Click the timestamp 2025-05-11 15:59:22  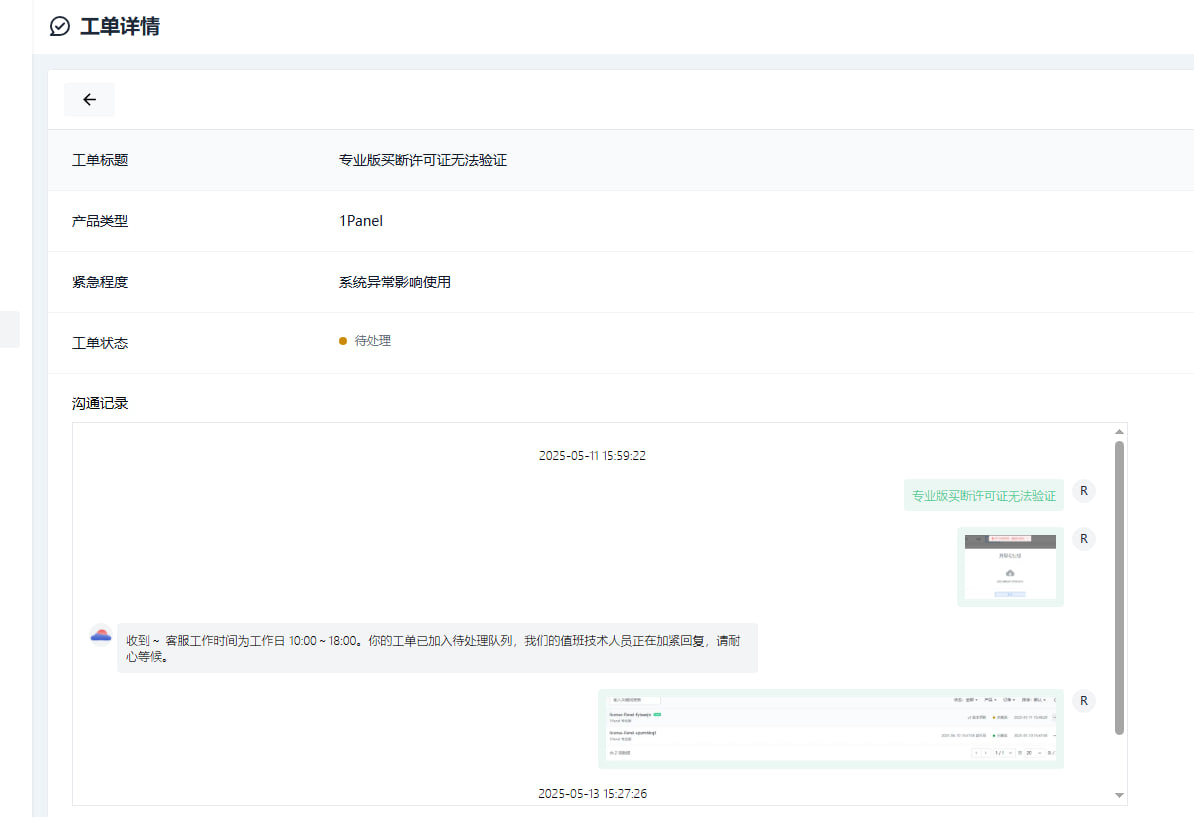tap(592, 455)
